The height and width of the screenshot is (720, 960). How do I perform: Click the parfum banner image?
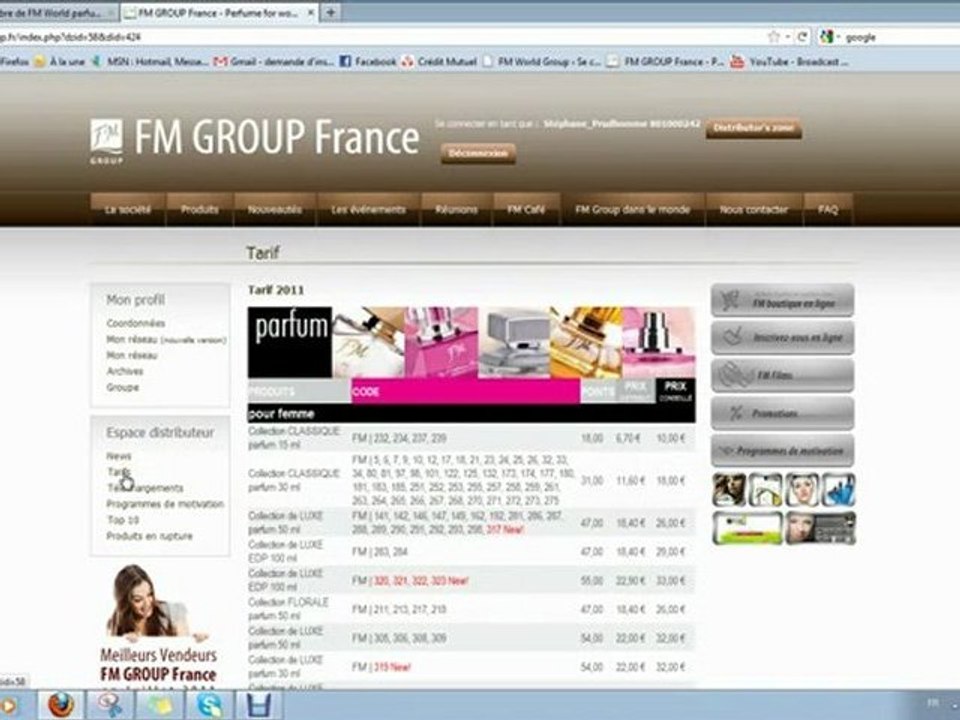pos(471,342)
